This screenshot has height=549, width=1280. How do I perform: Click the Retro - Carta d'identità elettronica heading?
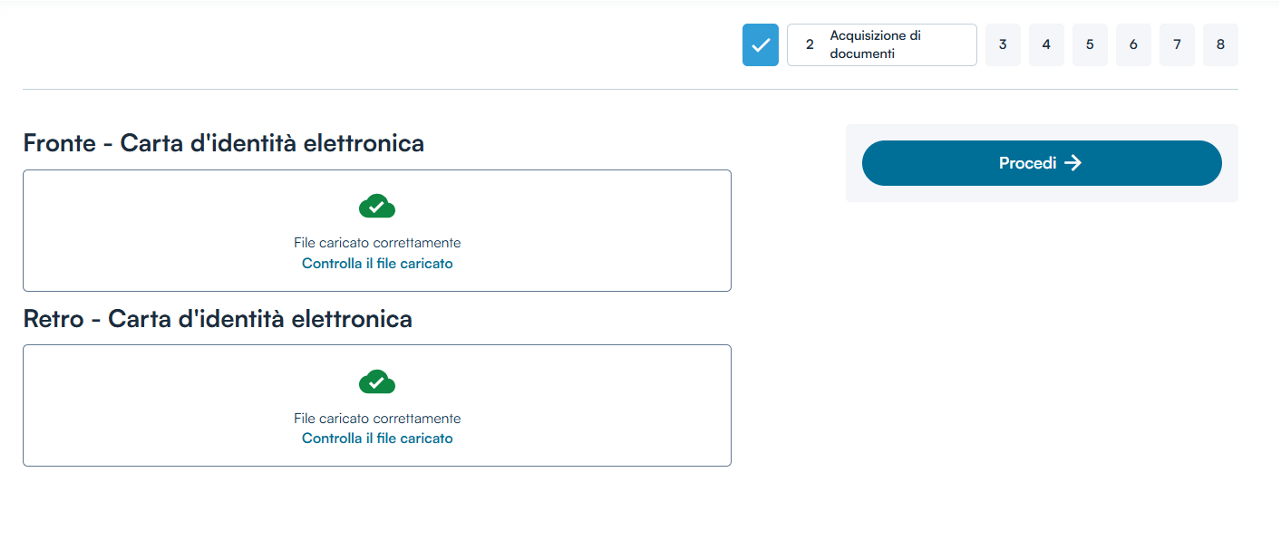click(x=217, y=319)
